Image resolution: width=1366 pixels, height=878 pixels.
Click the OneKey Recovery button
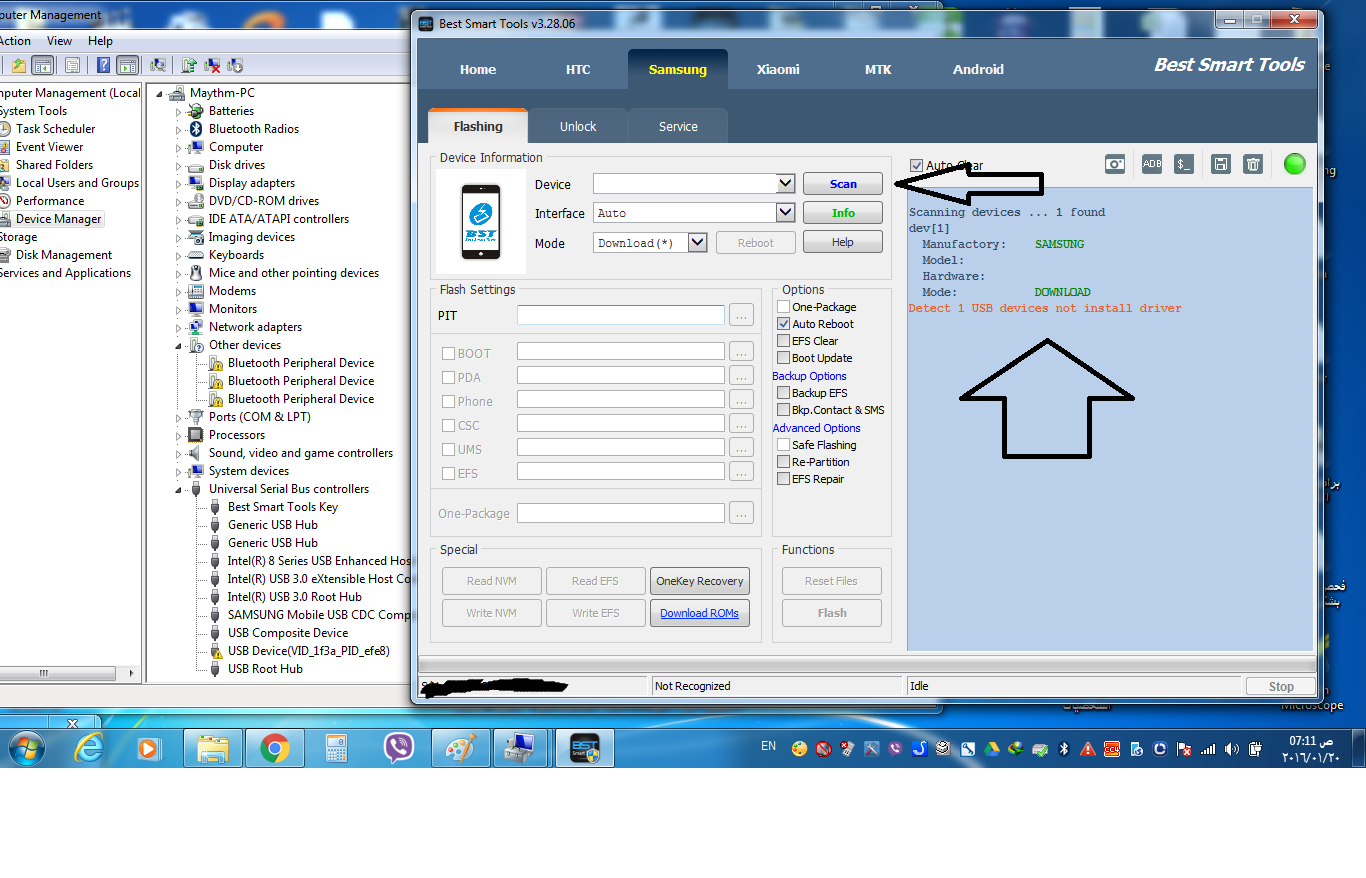point(700,581)
